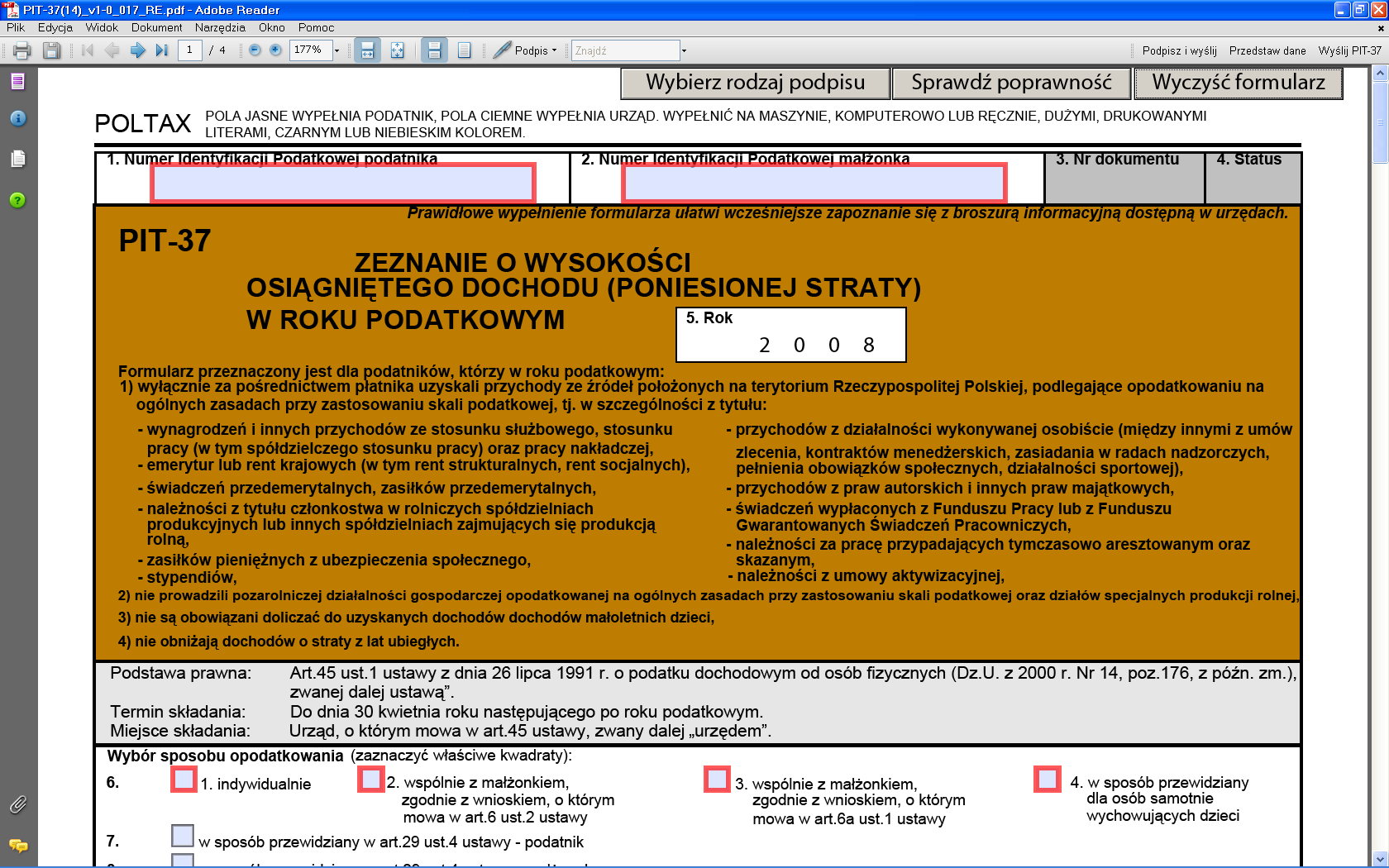This screenshot has height=868, width=1389.
Task: Open the Edycja menu
Action: [55, 27]
